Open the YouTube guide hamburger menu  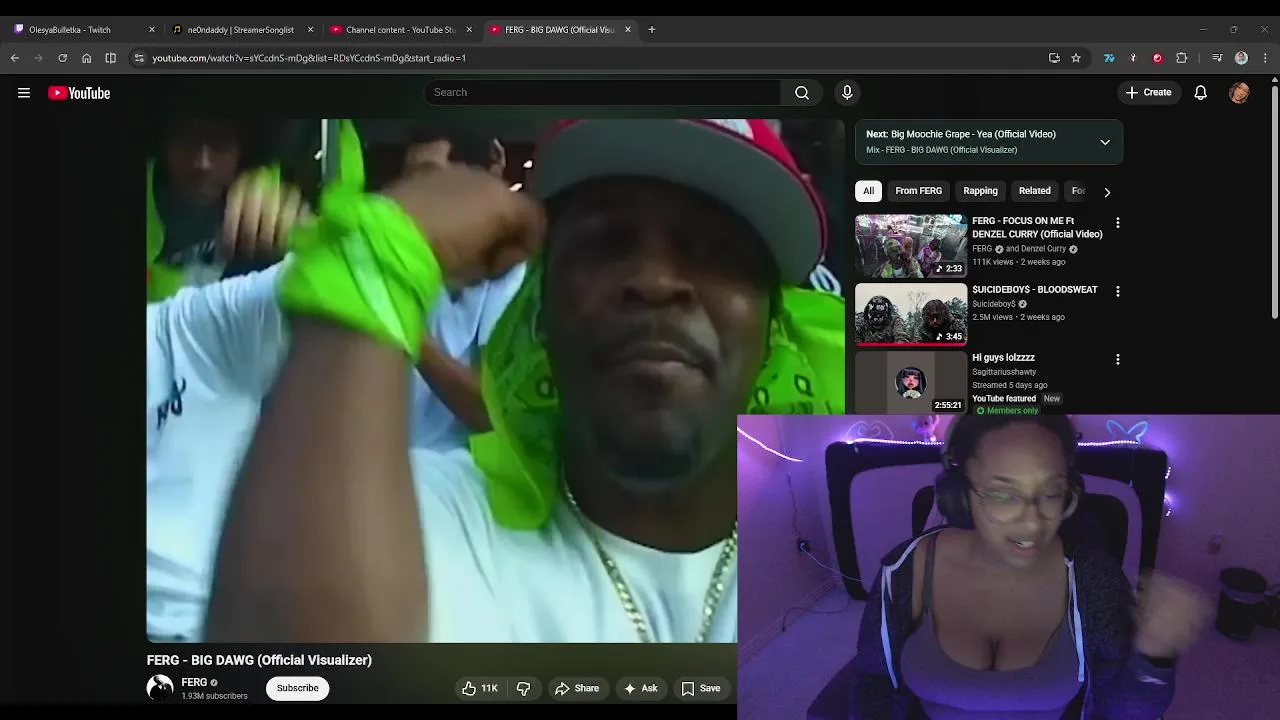(24, 93)
